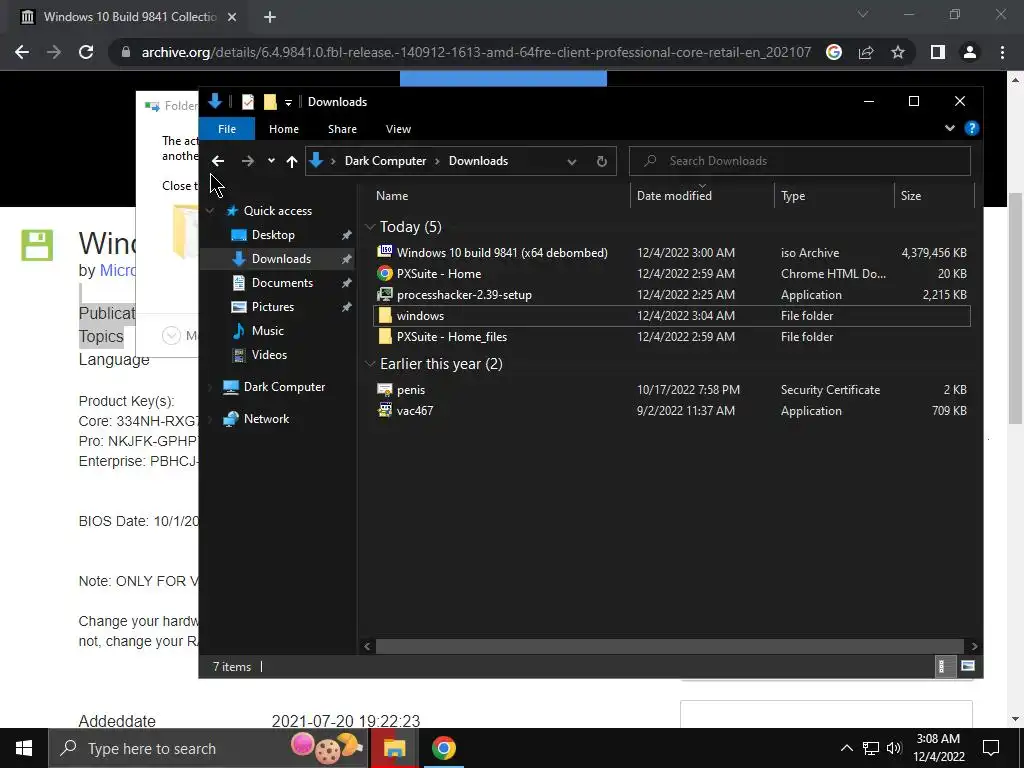Customize Quick Access Toolbar dropdown

tap(288, 103)
